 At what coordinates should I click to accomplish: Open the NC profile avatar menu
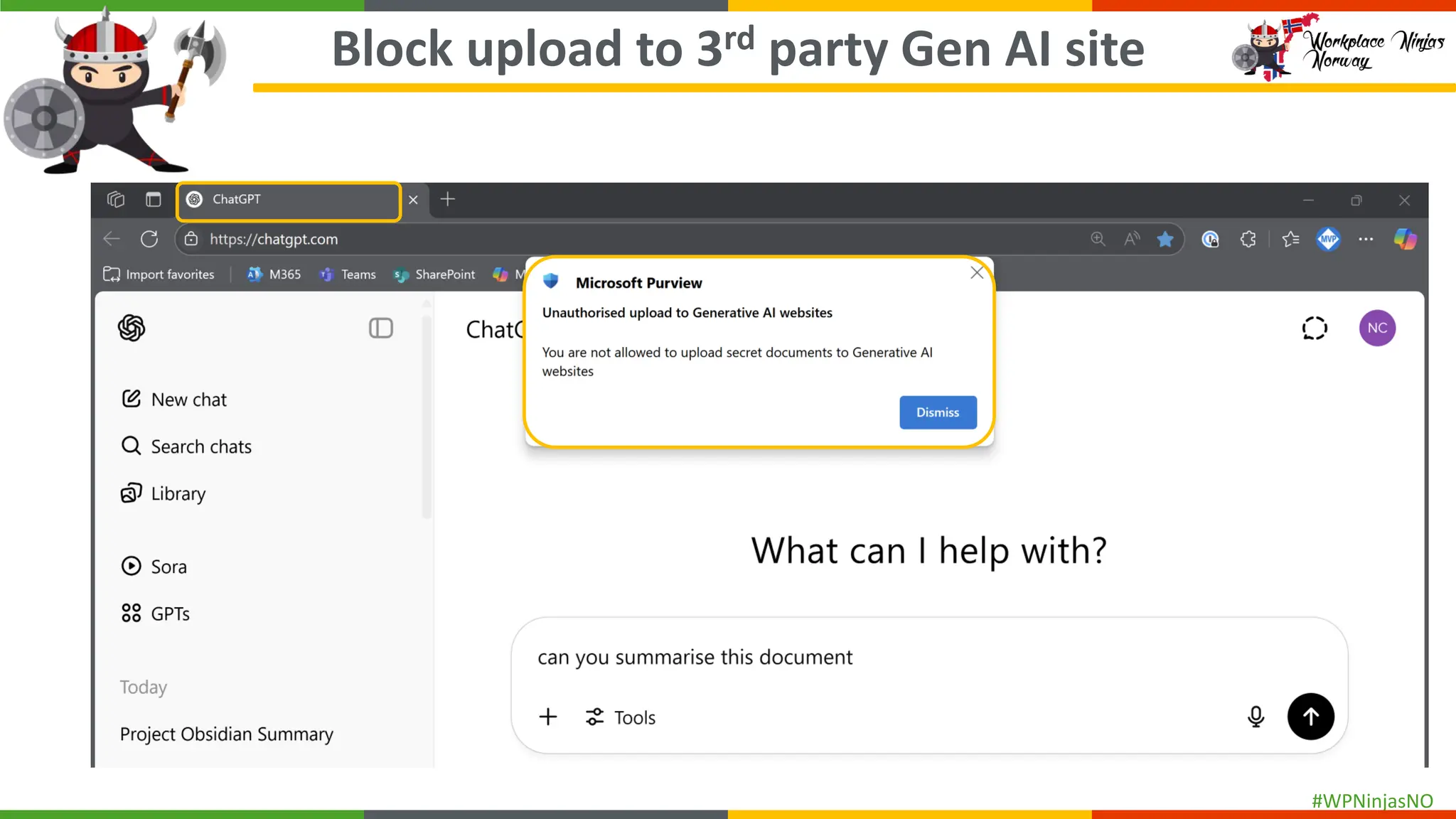(x=1377, y=328)
